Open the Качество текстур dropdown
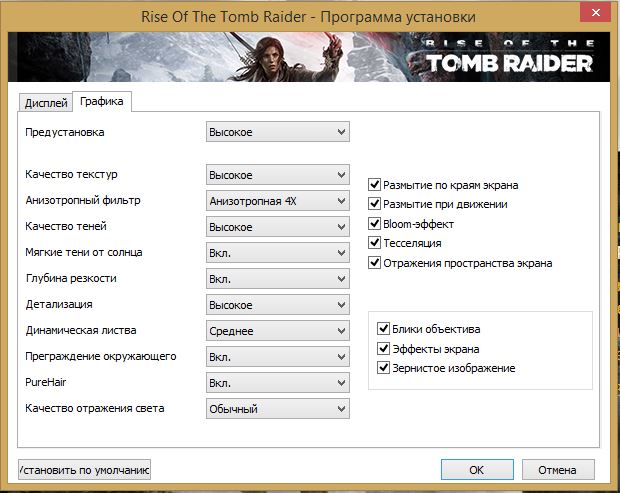 coord(278,175)
